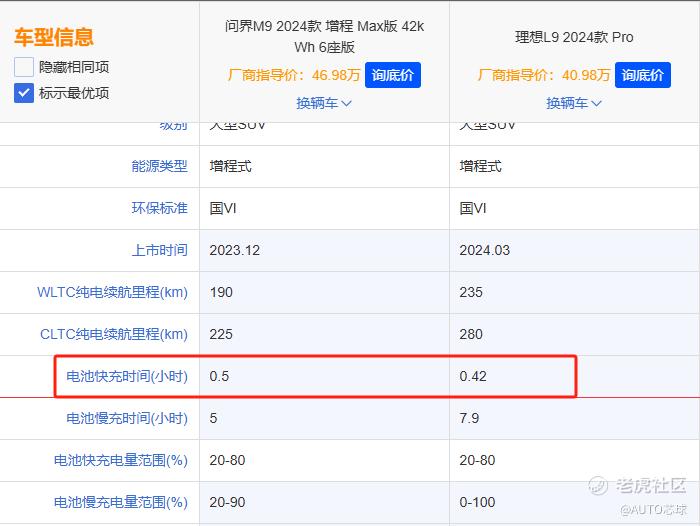Check the 隐藏相同项 checkbox
This screenshot has width=700, height=526.
[x=24, y=67]
